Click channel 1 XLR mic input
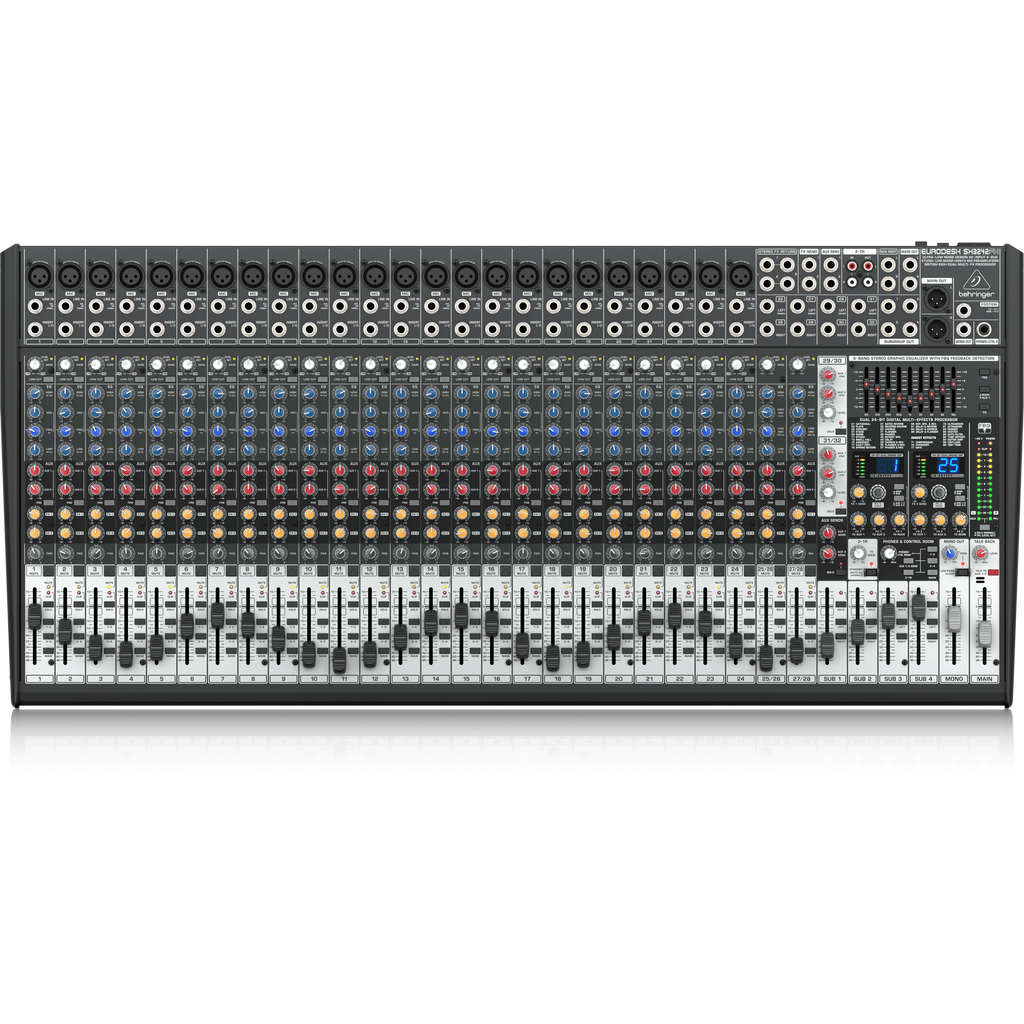Screen dimensions: 1024x1024 pyautogui.click(x=38, y=275)
